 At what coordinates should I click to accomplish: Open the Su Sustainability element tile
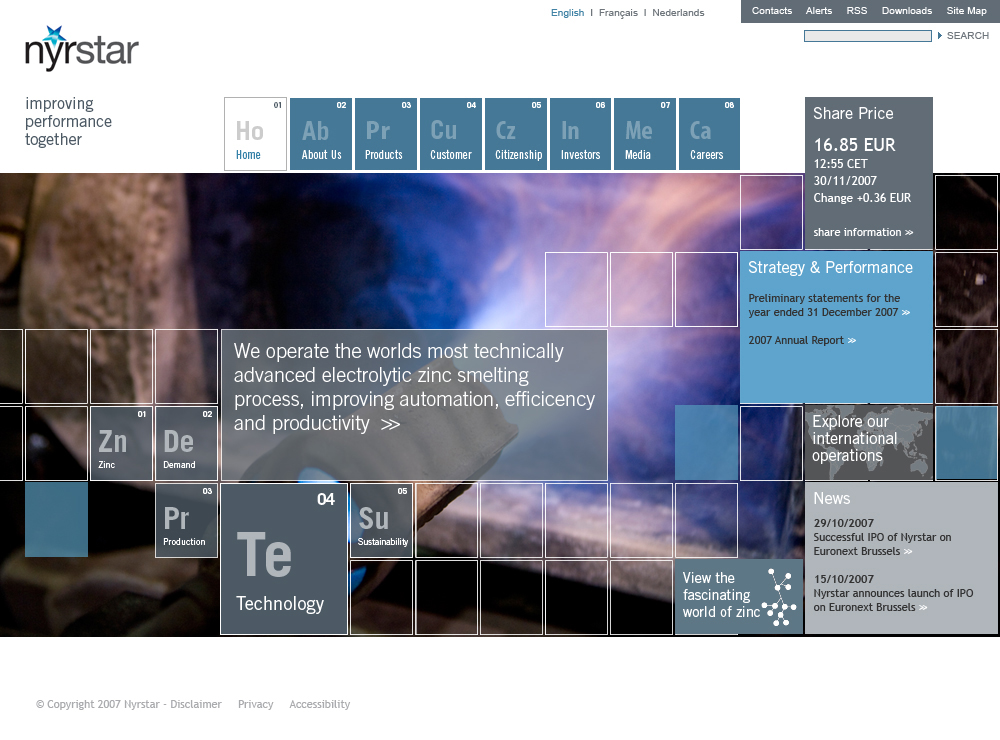coord(381,520)
